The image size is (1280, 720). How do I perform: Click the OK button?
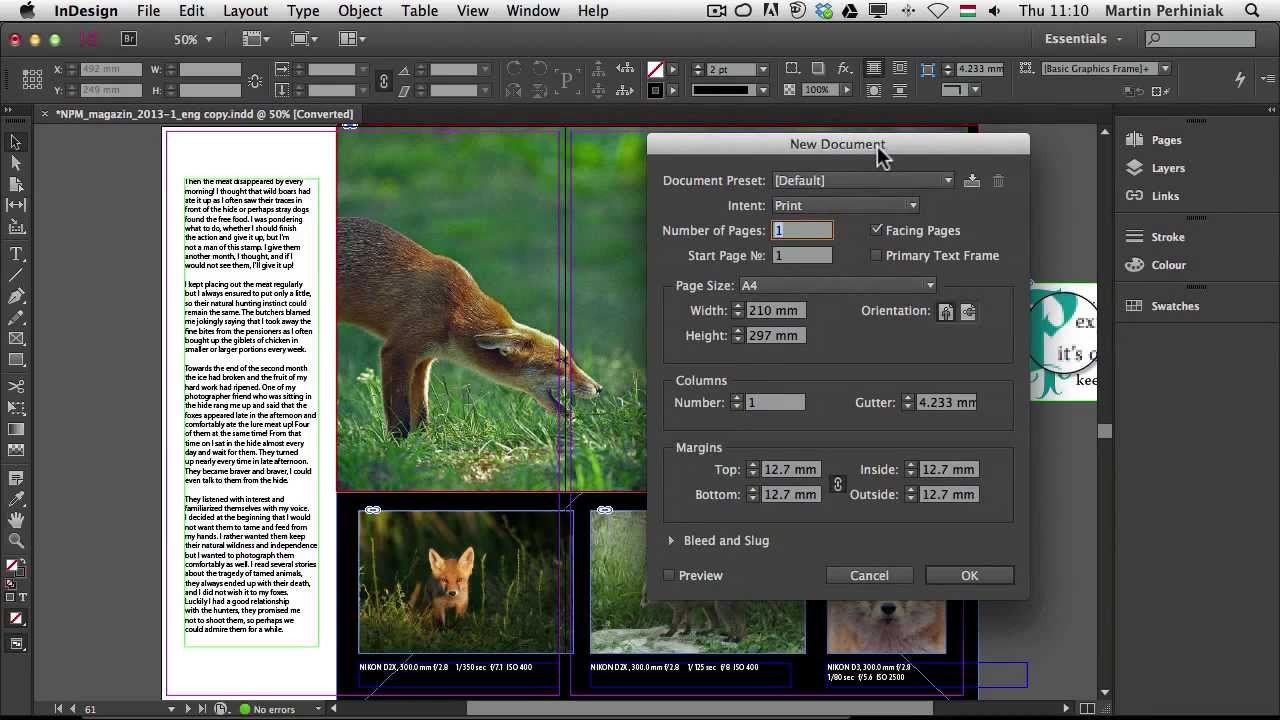(968, 575)
